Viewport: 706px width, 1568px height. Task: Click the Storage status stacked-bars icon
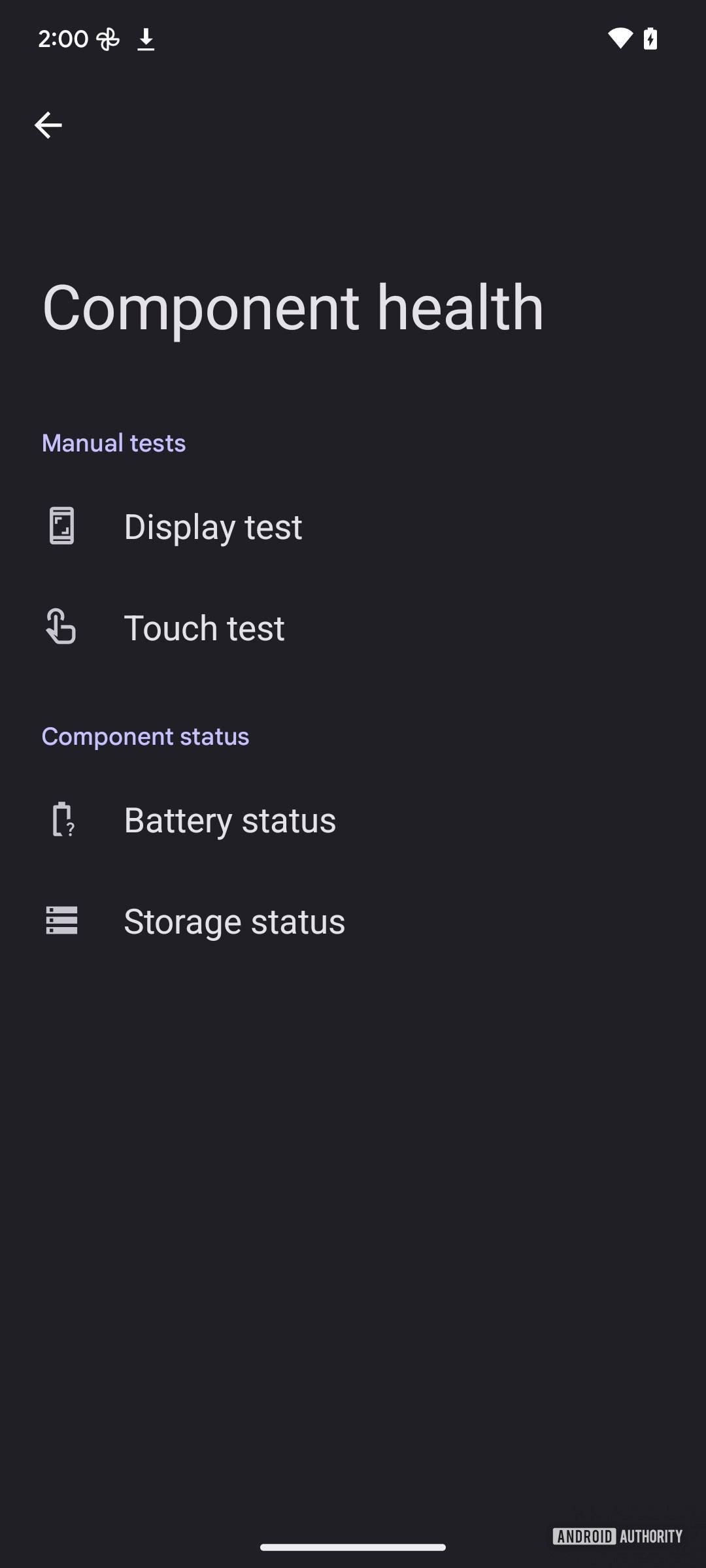click(x=61, y=920)
